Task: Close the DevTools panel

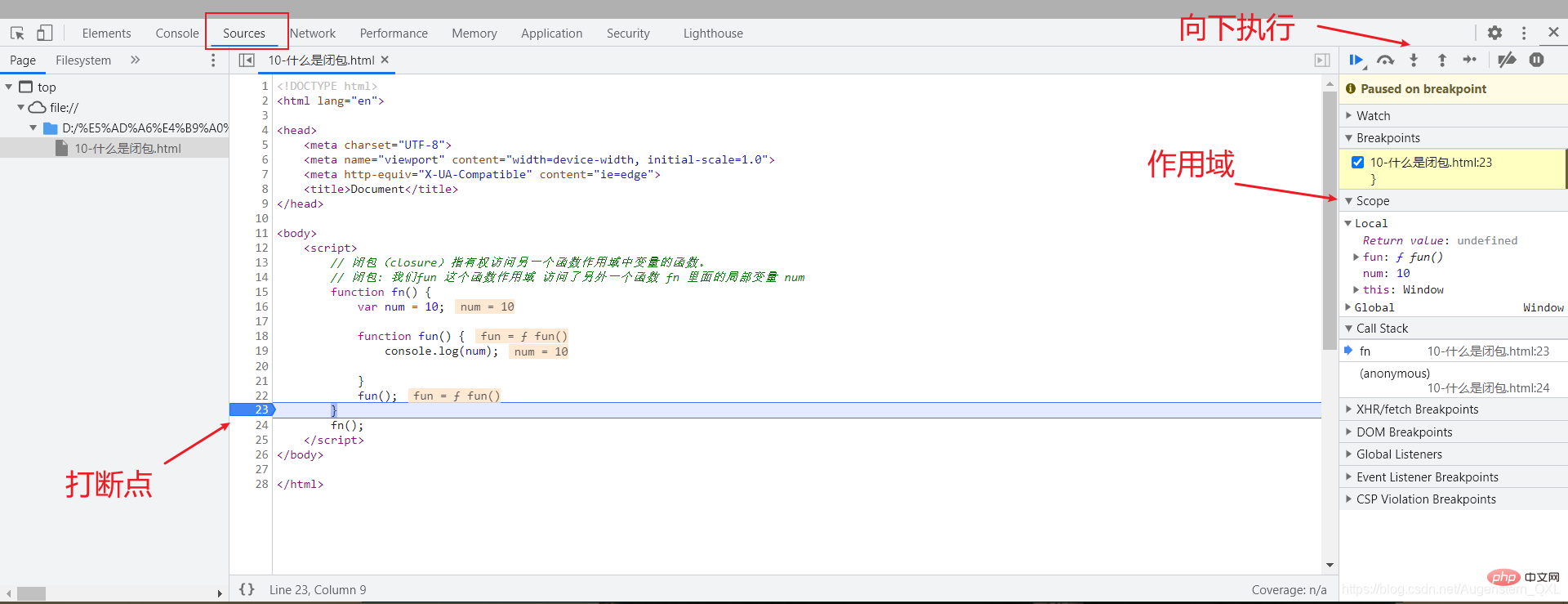Action: (1553, 32)
